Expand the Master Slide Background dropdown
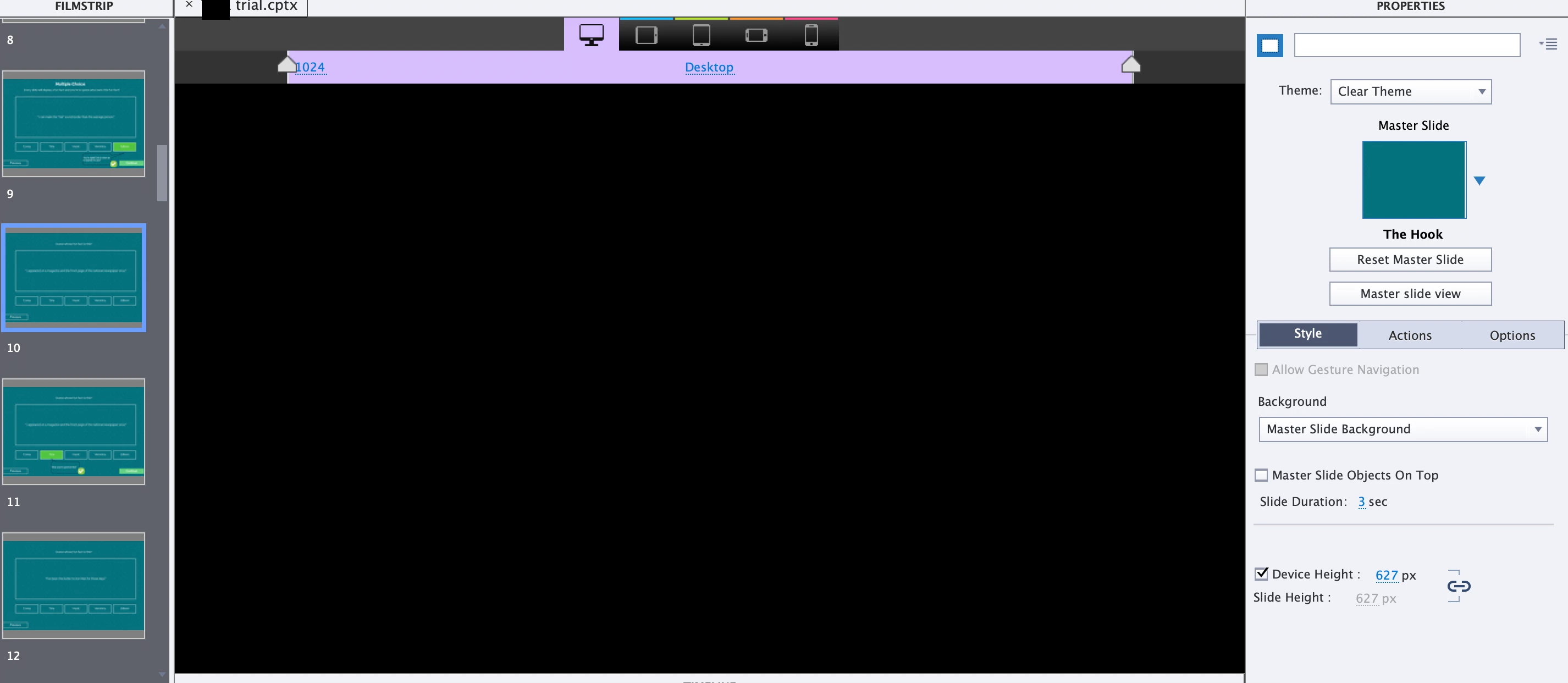This screenshot has height=683, width=1568. [x=1403, y=429]
